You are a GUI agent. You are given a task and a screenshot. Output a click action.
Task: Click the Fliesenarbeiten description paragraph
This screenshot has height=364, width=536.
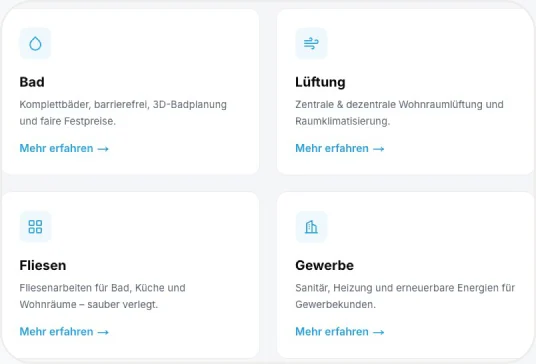pyautogui.click(x=103, y=296)
